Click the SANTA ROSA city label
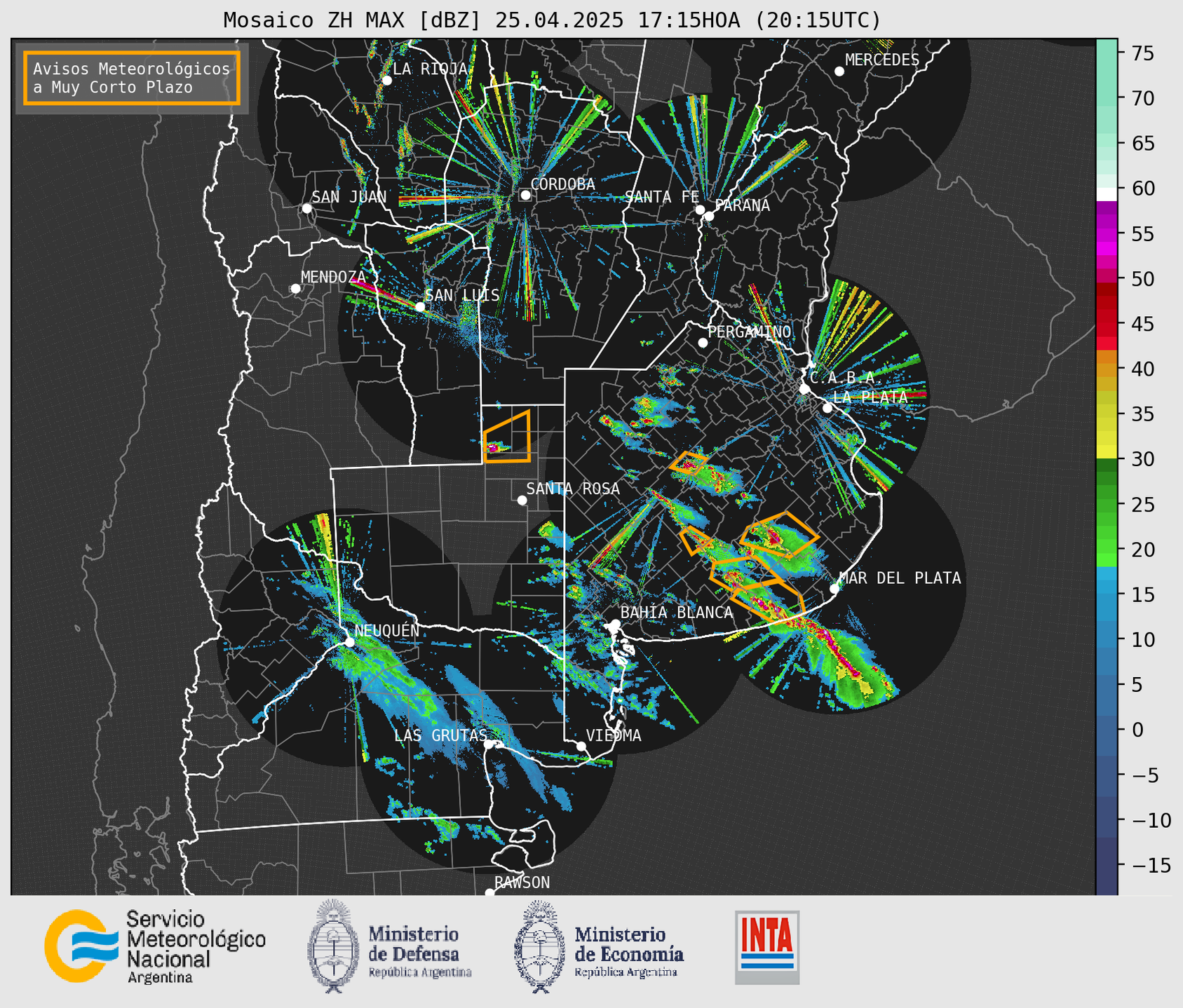This screenshot has width=1183, height=1008. (x=573, y=489)
